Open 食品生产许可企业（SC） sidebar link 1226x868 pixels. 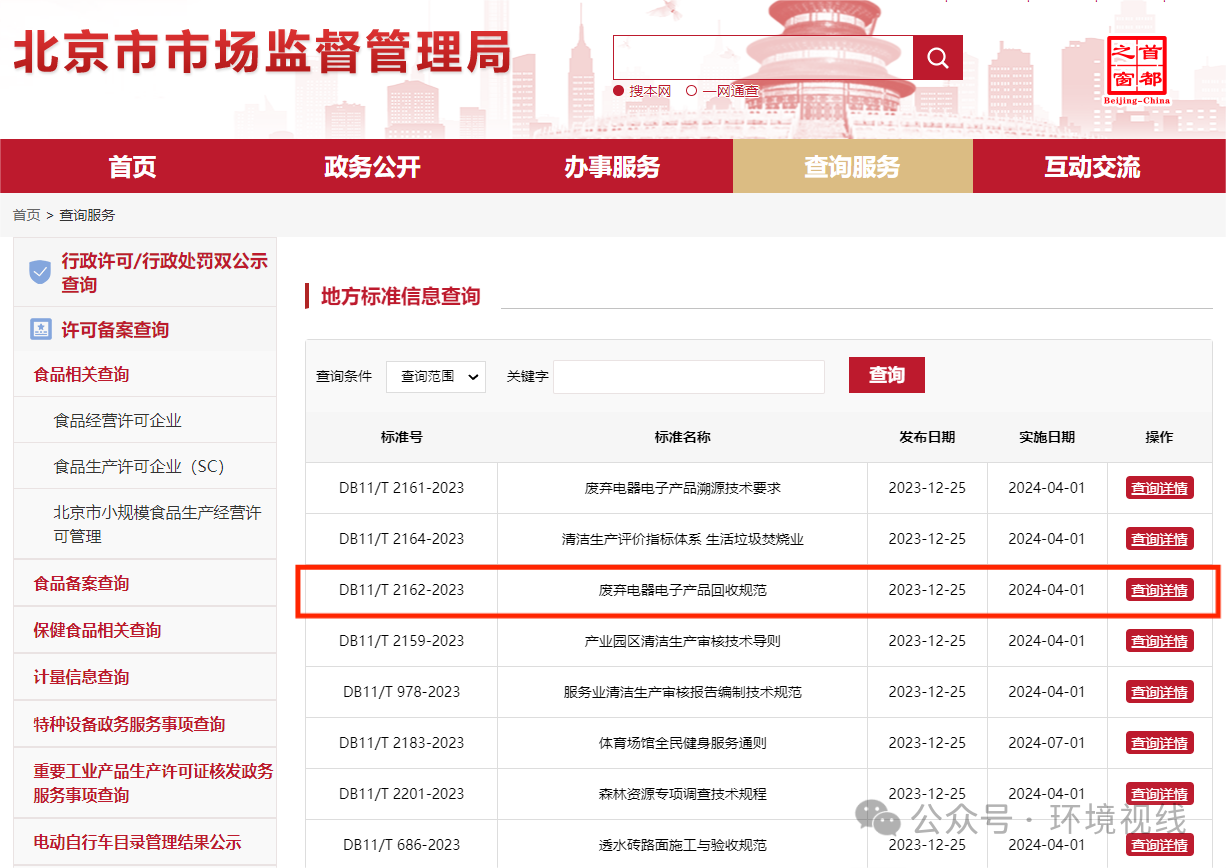[x=139, y=466]
